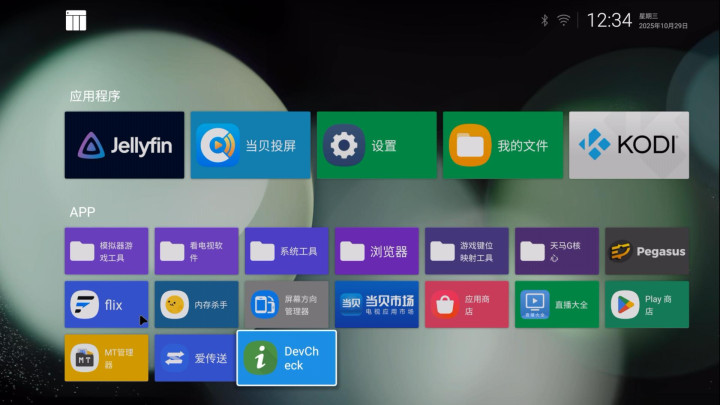Open the Jellyfin app tile
Viewport: 720px width, 405px height.
tap(124, 145)
